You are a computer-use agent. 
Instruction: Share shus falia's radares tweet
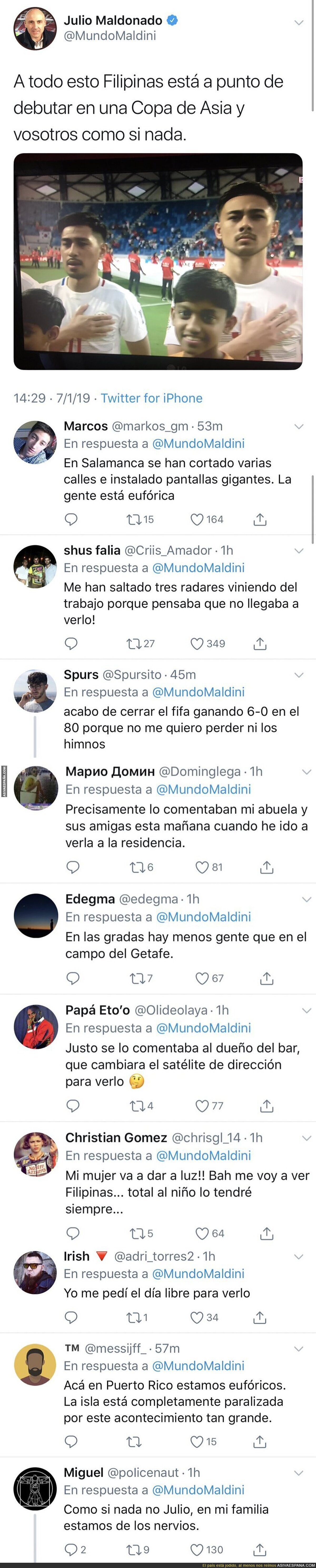(x=260, y=643)
